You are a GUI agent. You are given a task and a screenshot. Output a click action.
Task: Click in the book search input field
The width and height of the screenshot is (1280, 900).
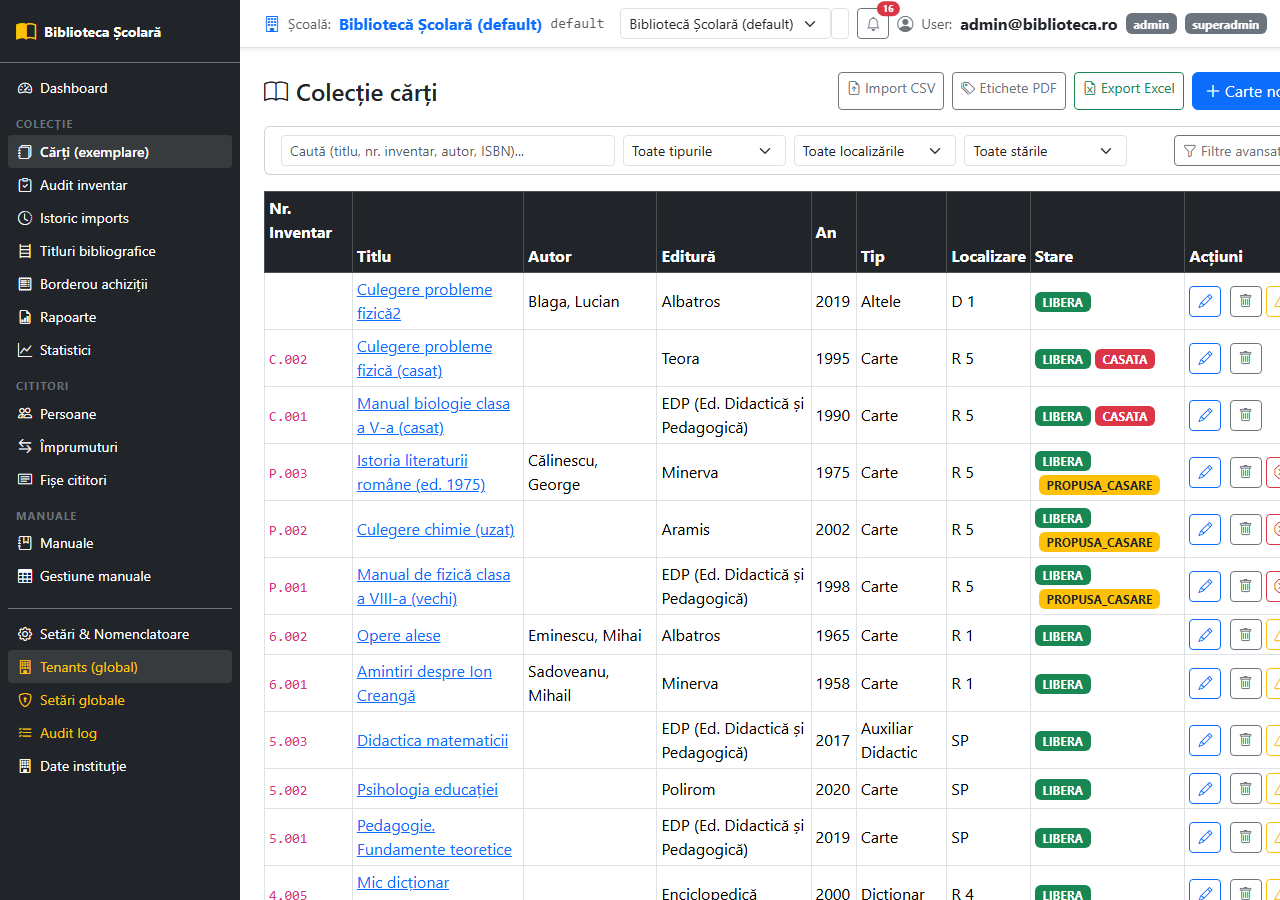448,151
